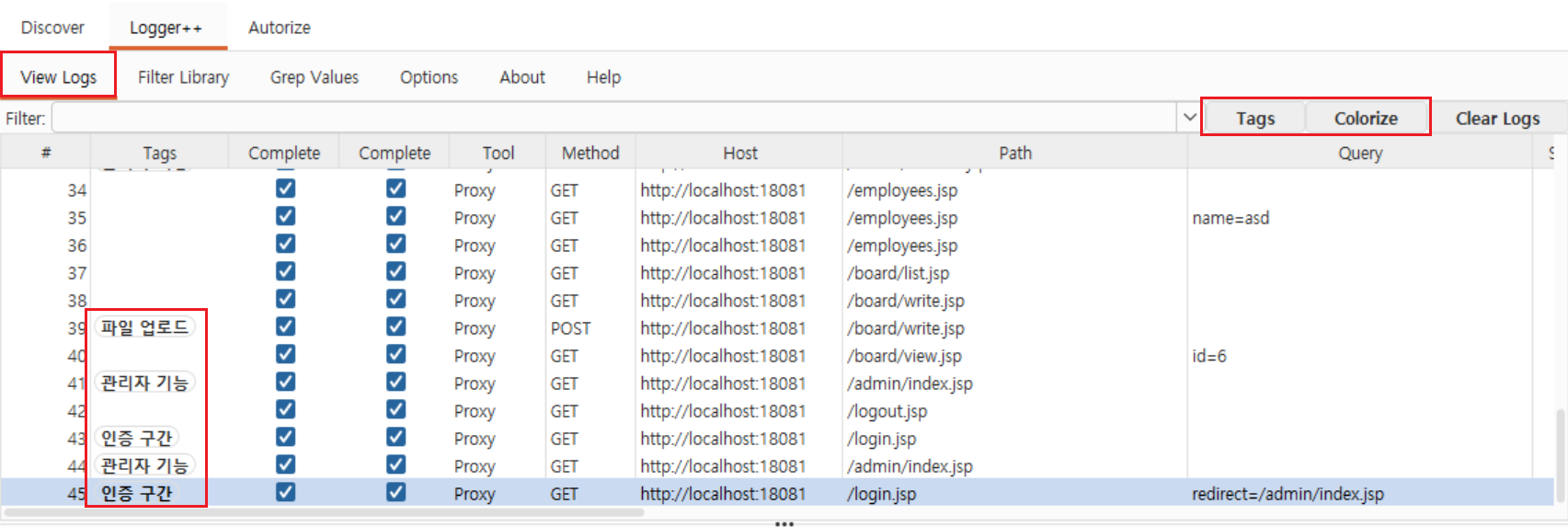
Task: Open the Grep Values tab
Action: tap(315, 77)
